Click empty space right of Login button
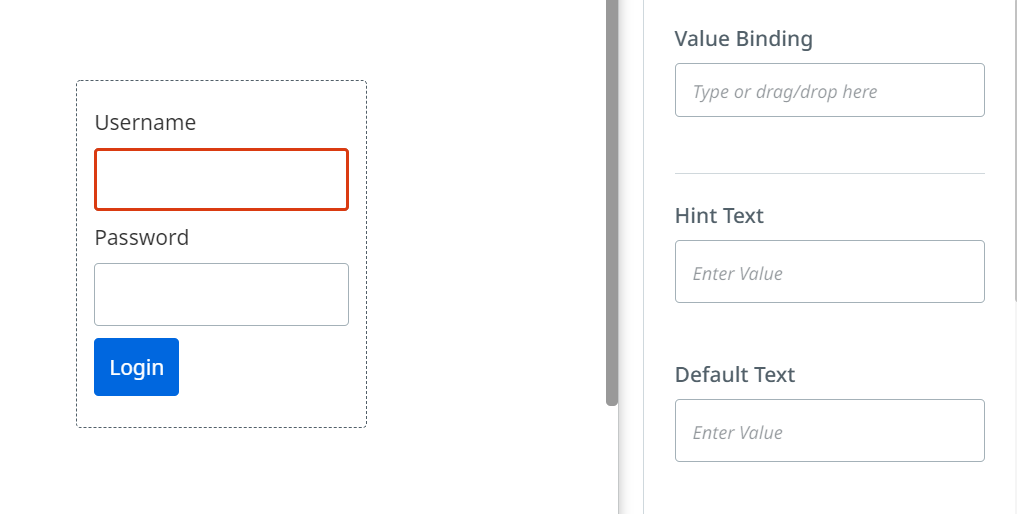This screenshot has height=514, width=1017. 270,367
